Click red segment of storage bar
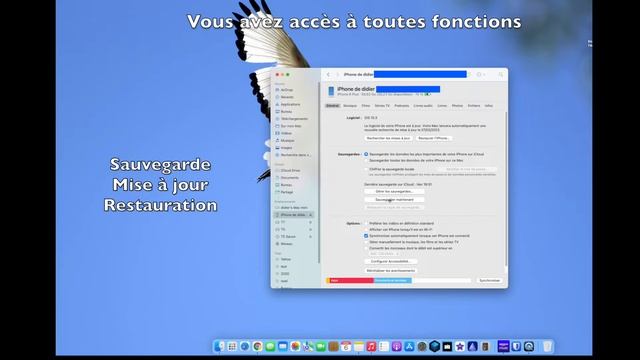 [351, 281]
